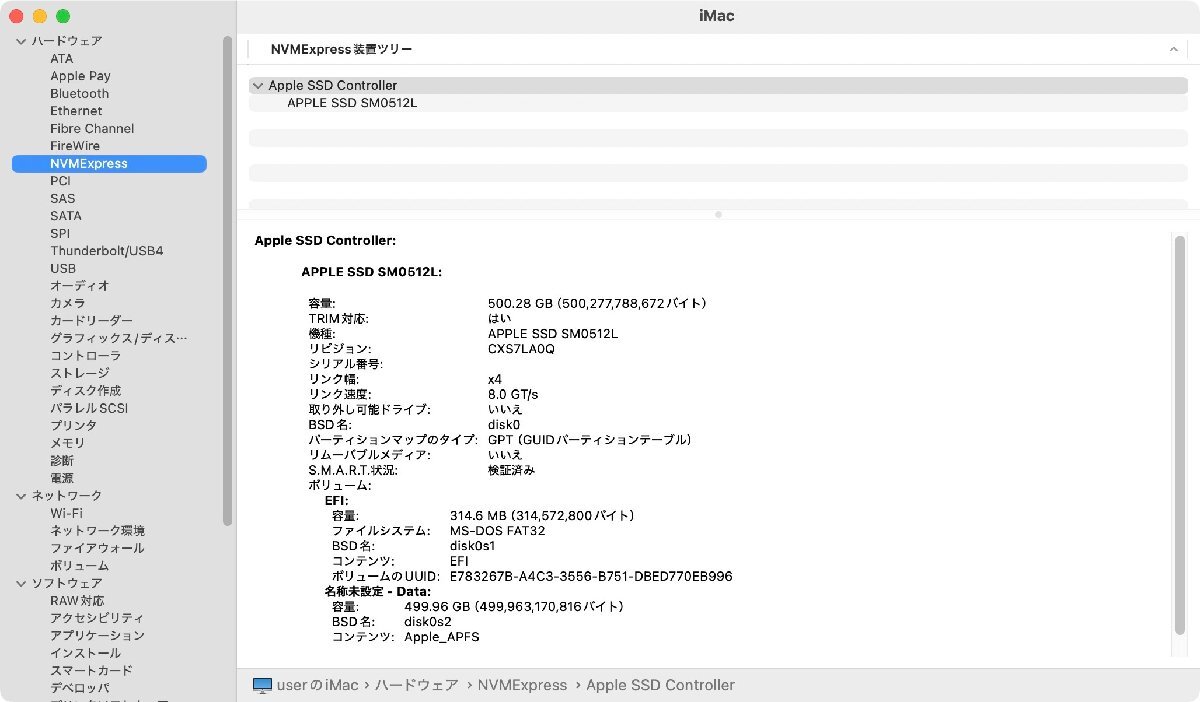Open PCI in the sidebar

[60, 181]
